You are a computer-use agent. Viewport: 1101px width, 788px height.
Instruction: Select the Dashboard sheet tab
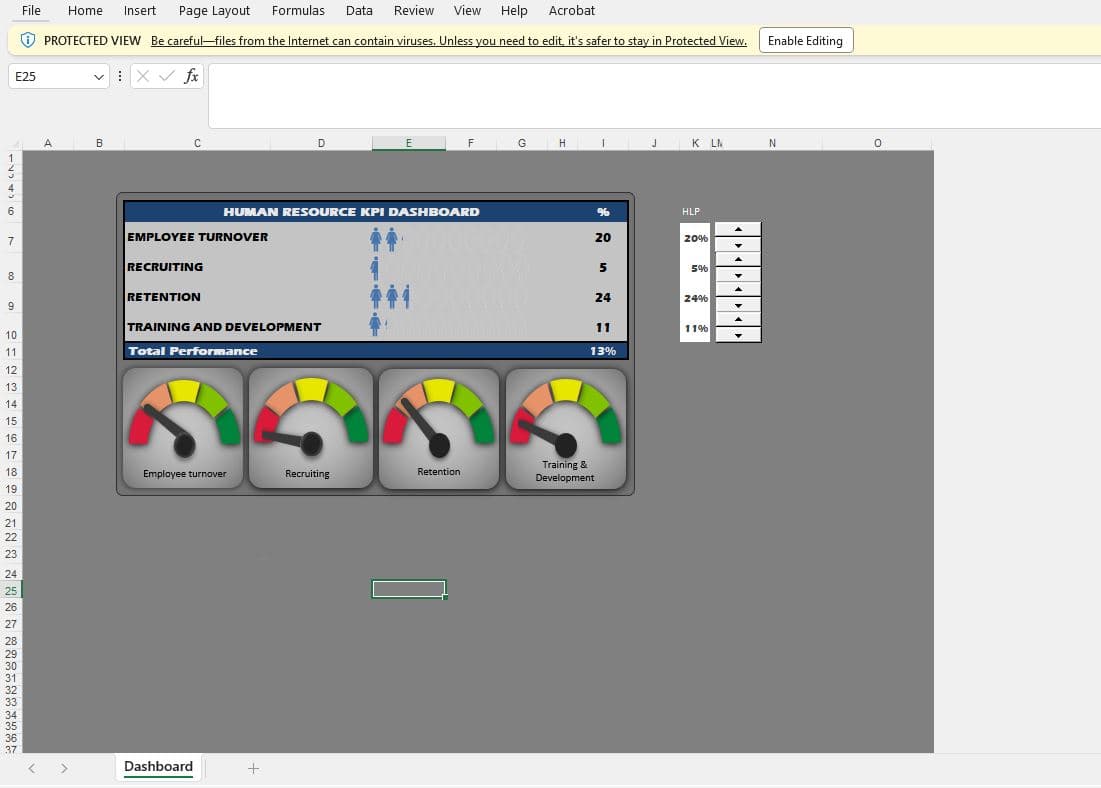(158, 767)
